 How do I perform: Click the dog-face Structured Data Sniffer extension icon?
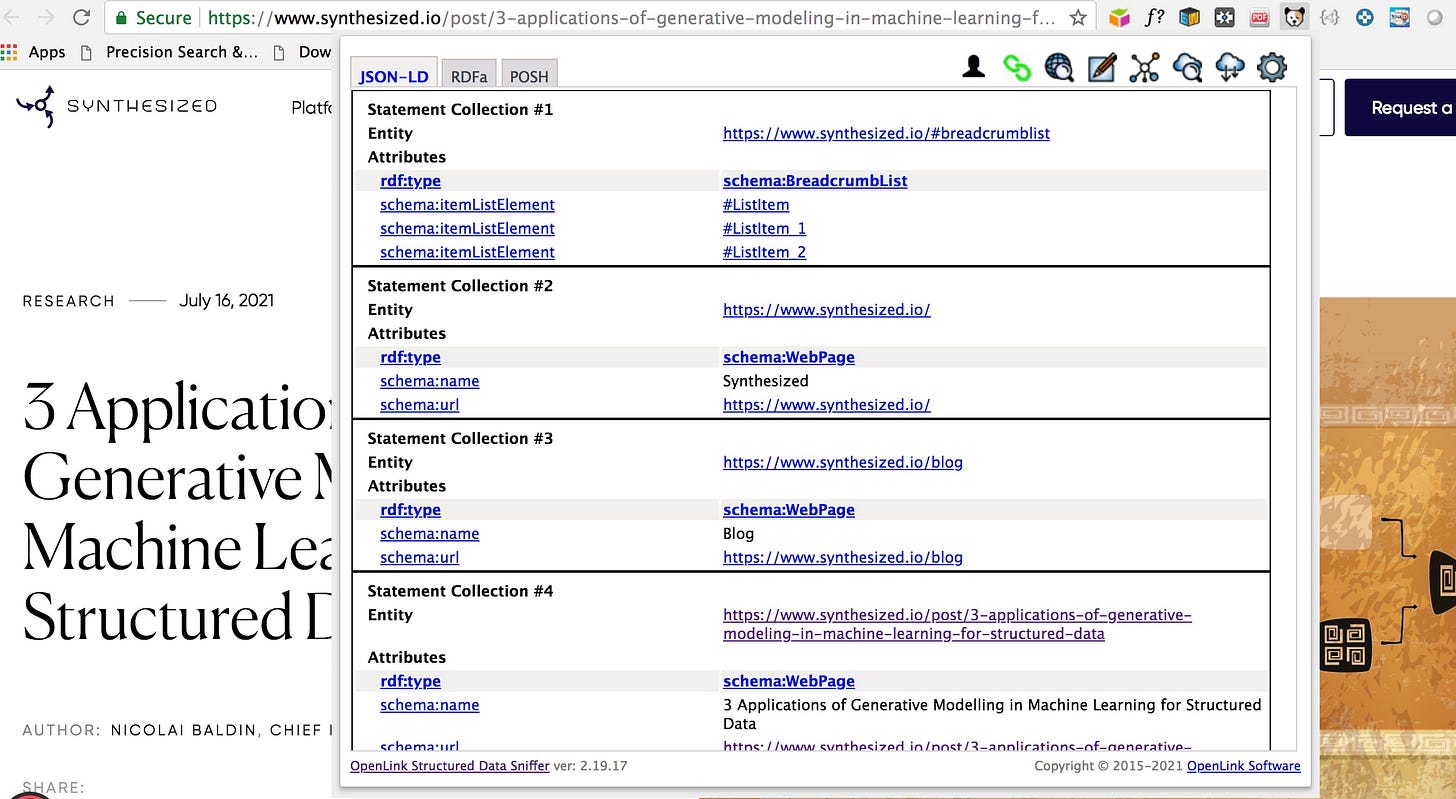(1294, 17)
